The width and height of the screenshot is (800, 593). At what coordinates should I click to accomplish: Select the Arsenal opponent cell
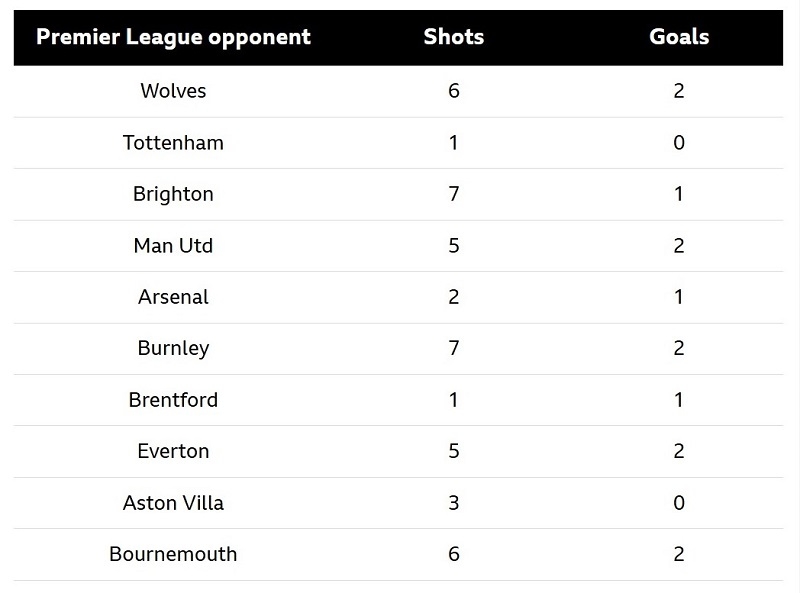point(173,297)
